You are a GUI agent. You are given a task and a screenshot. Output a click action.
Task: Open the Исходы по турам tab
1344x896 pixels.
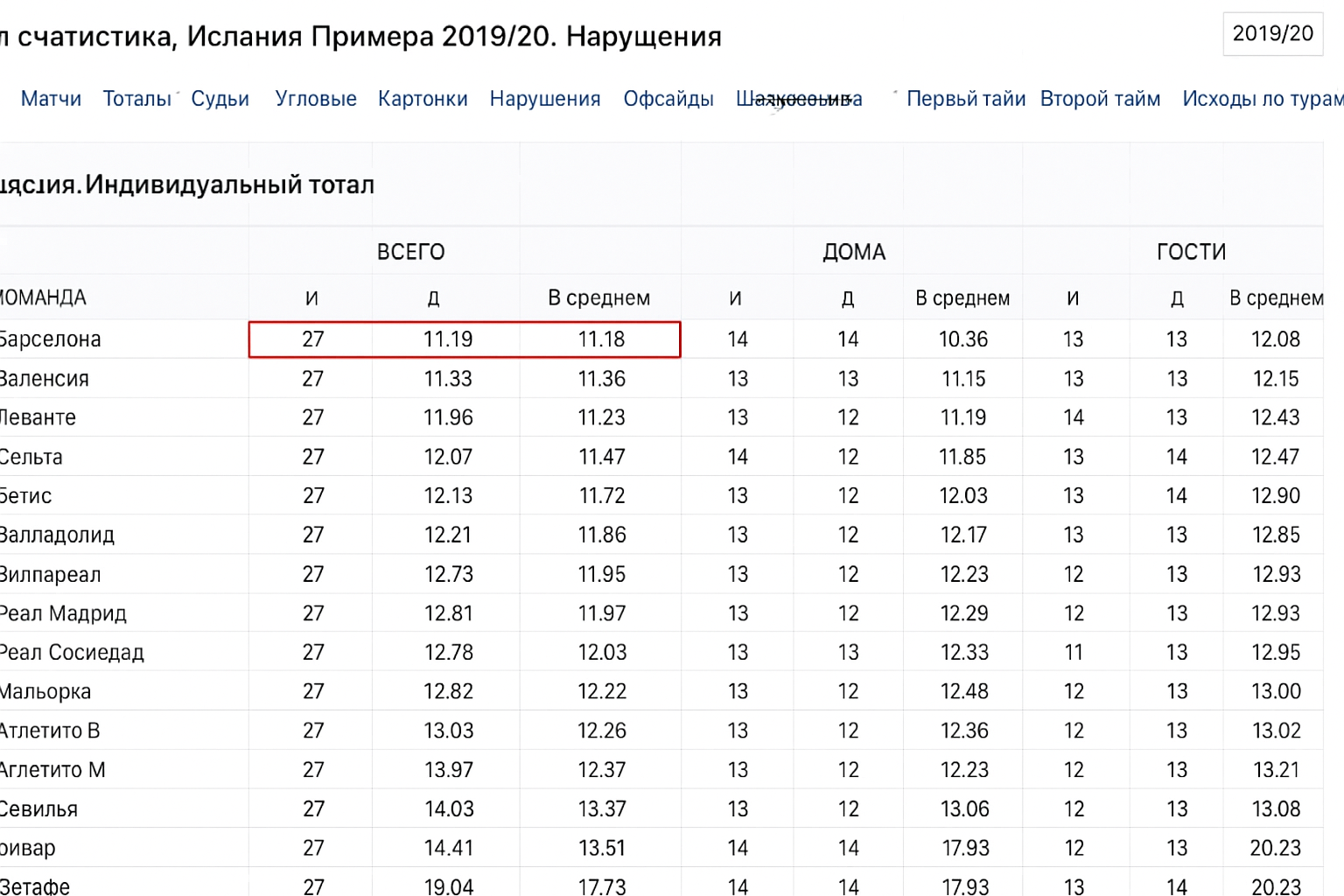[x=1261, y=99]
